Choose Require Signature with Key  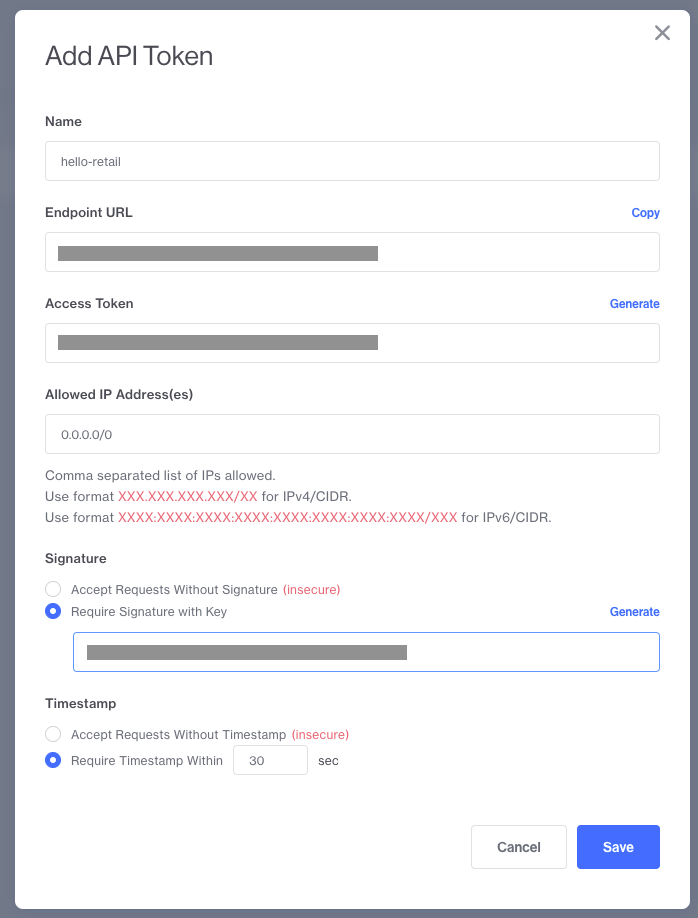click(x=54, y=611)
